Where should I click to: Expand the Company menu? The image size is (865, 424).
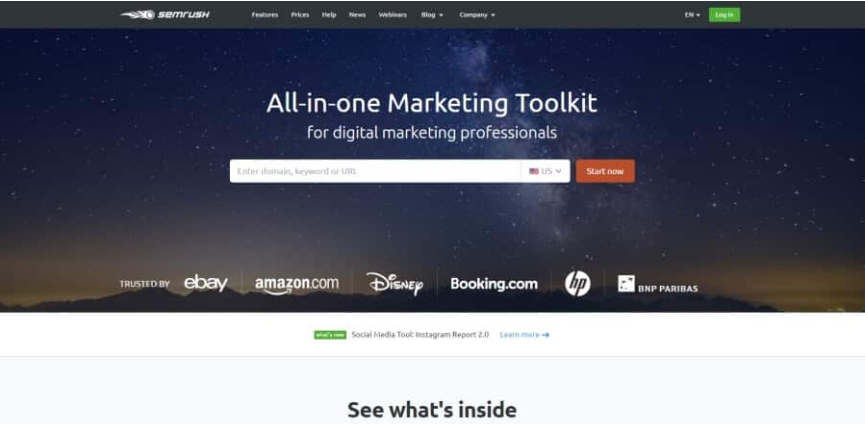tap(477, 15)
